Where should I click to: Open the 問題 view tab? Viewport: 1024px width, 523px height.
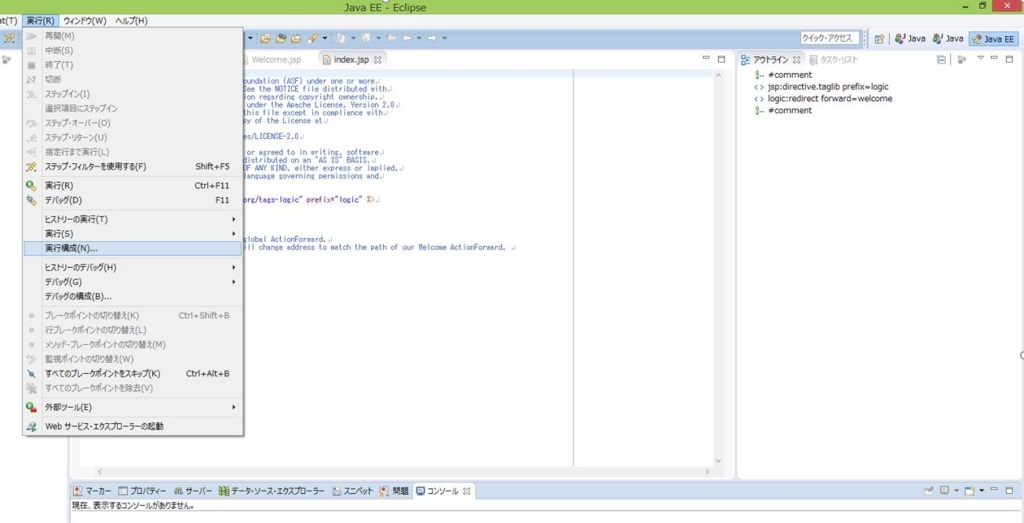394,491
